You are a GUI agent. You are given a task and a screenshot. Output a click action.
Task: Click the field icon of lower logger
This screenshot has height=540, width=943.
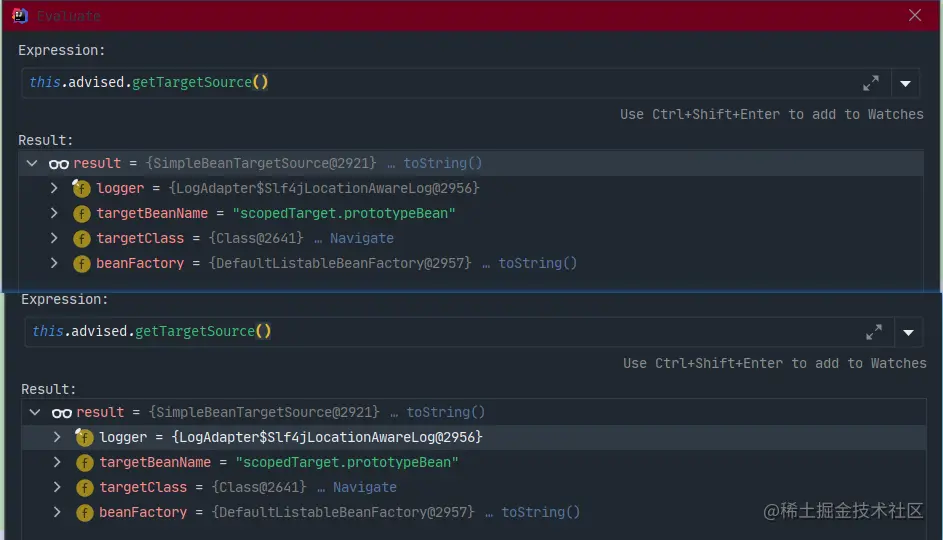[84, 437]
